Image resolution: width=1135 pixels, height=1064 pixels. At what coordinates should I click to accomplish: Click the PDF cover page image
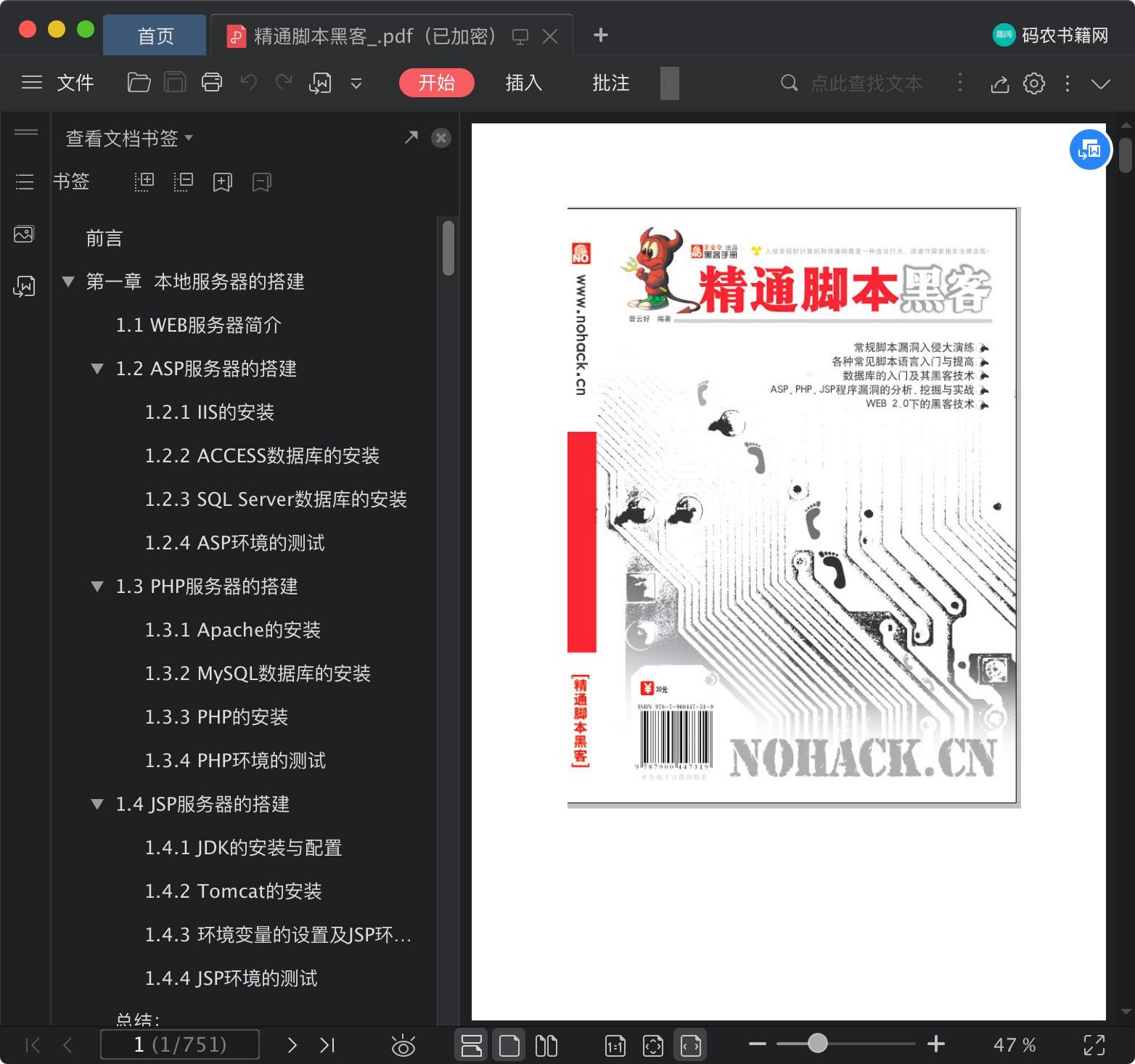click(x=793, y=507)
